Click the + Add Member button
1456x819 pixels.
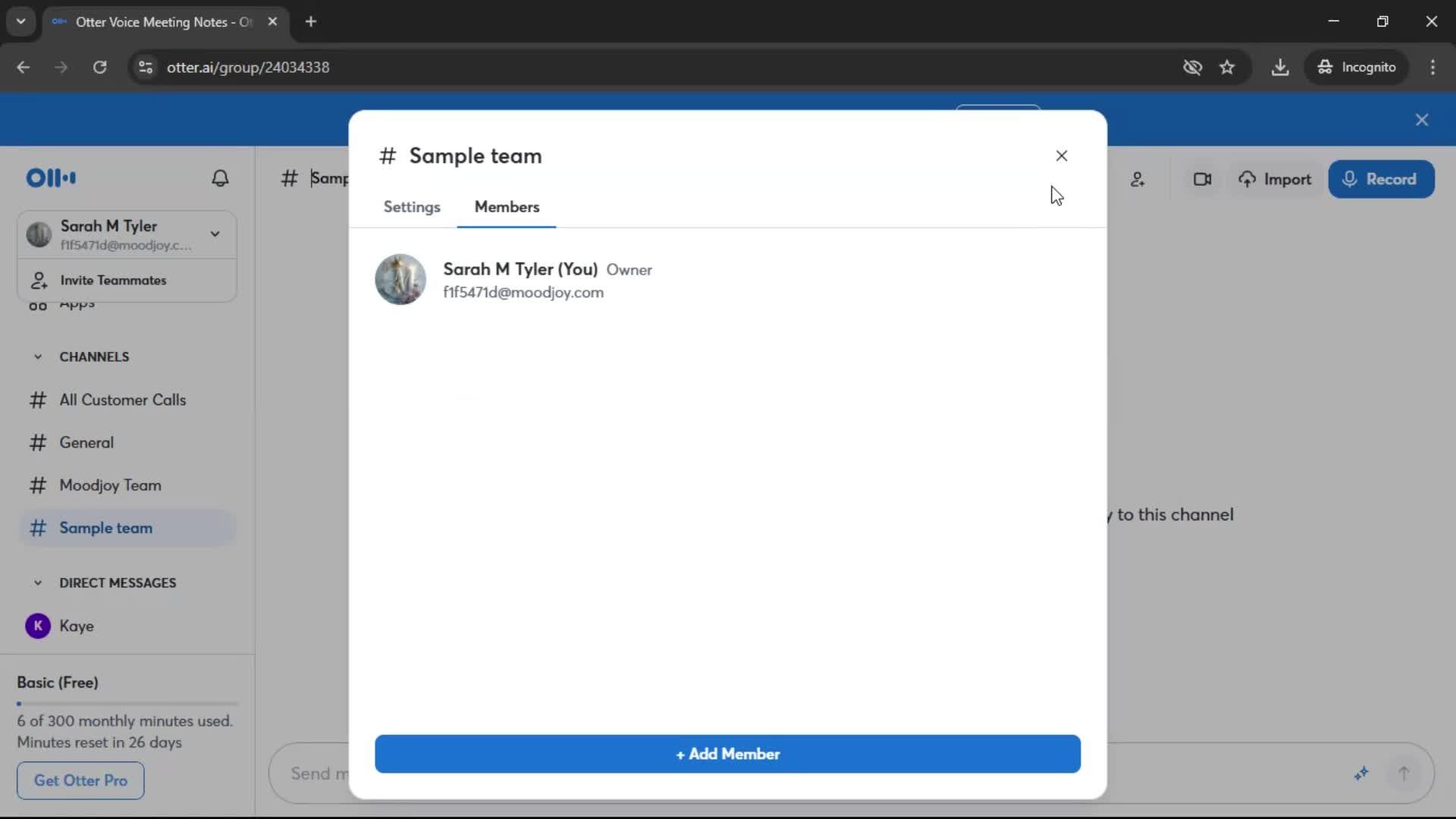click(x=727, y=754)
